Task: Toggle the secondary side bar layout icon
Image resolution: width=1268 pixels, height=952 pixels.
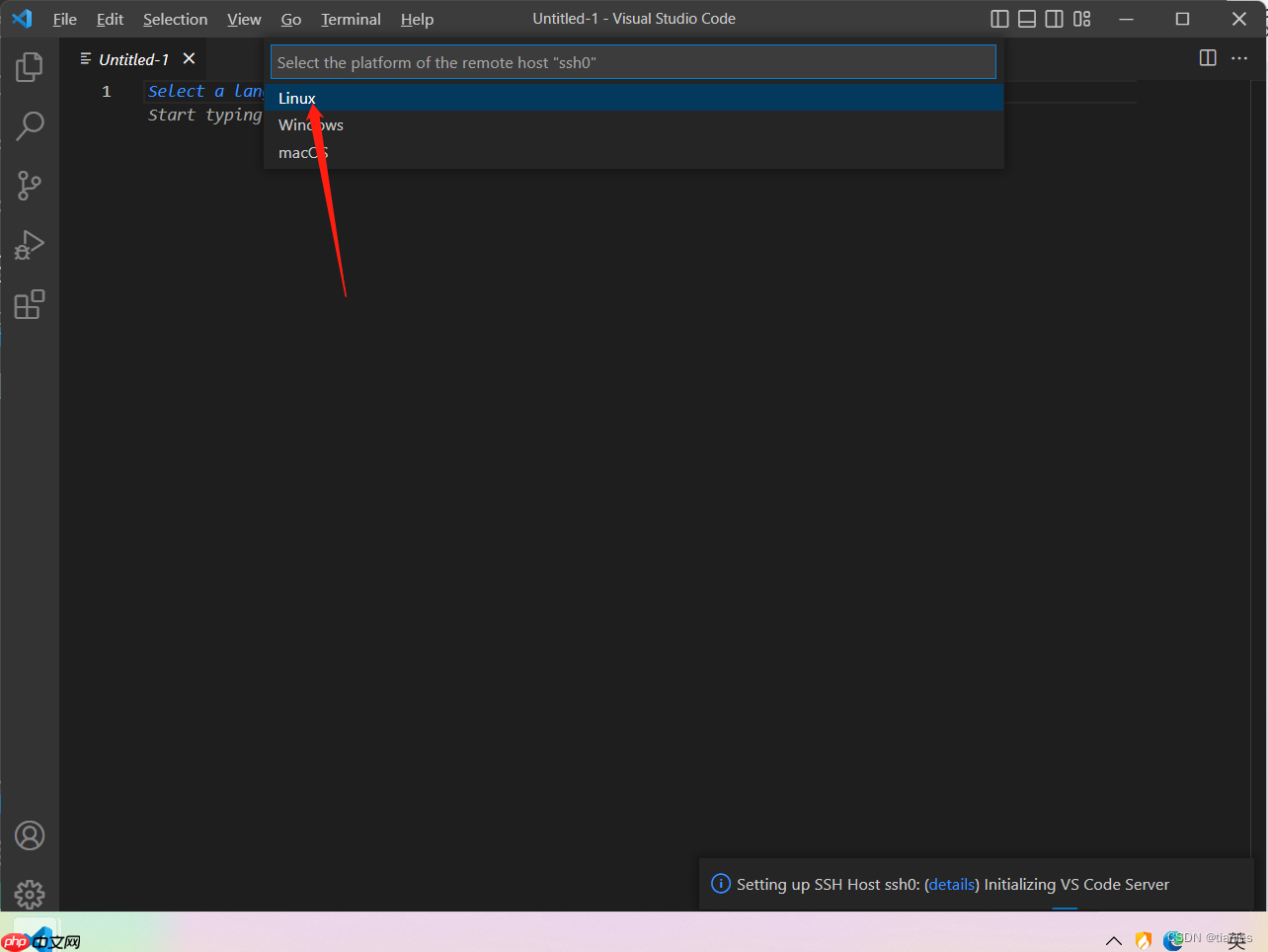Action: pyautogui.click(x=1055, y=19)
